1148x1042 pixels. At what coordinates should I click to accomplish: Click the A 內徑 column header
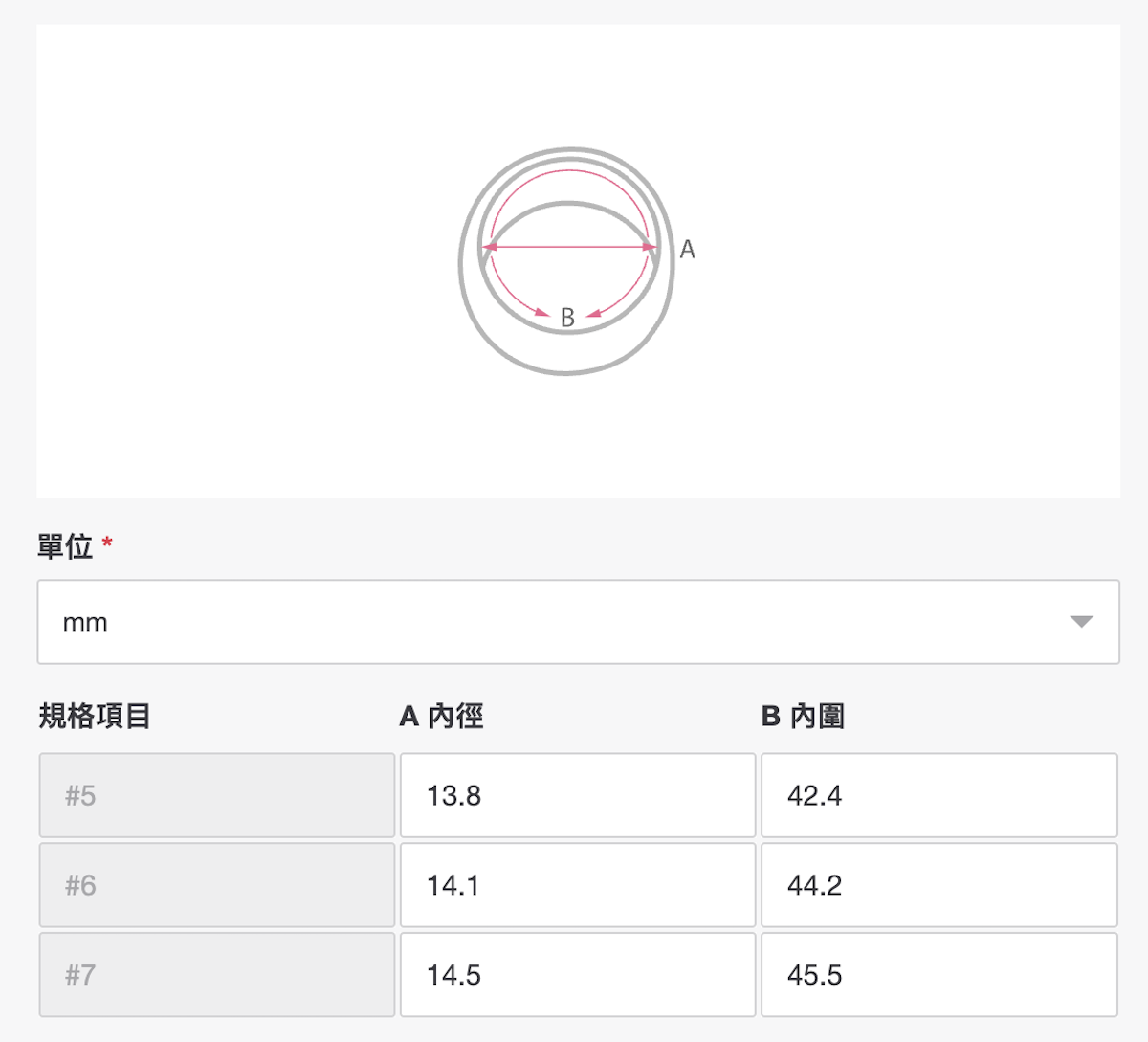point(441,716)
